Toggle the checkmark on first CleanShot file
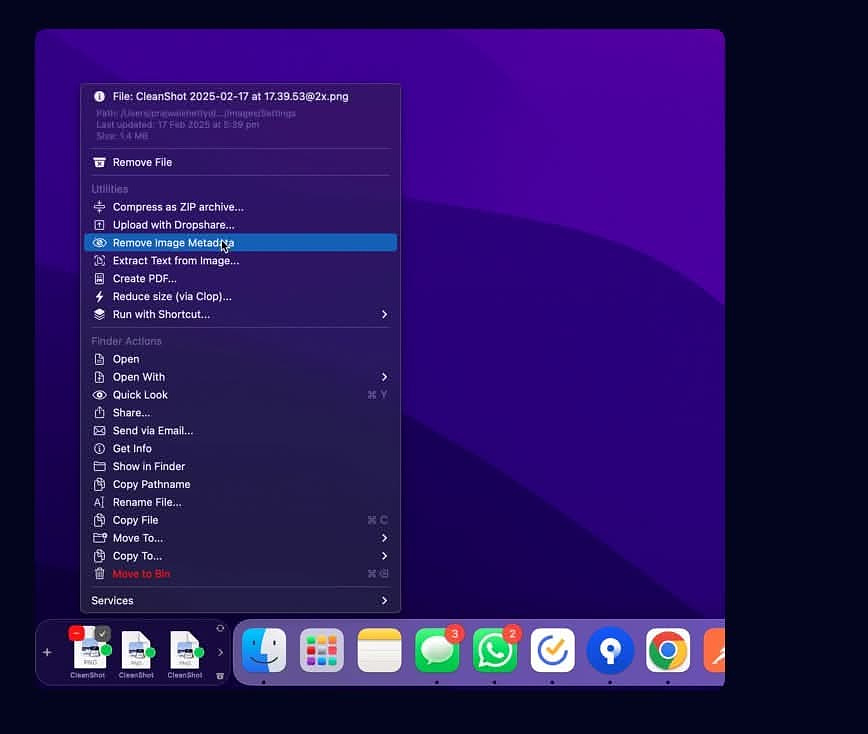868x734 pixels. coord(102,633)
